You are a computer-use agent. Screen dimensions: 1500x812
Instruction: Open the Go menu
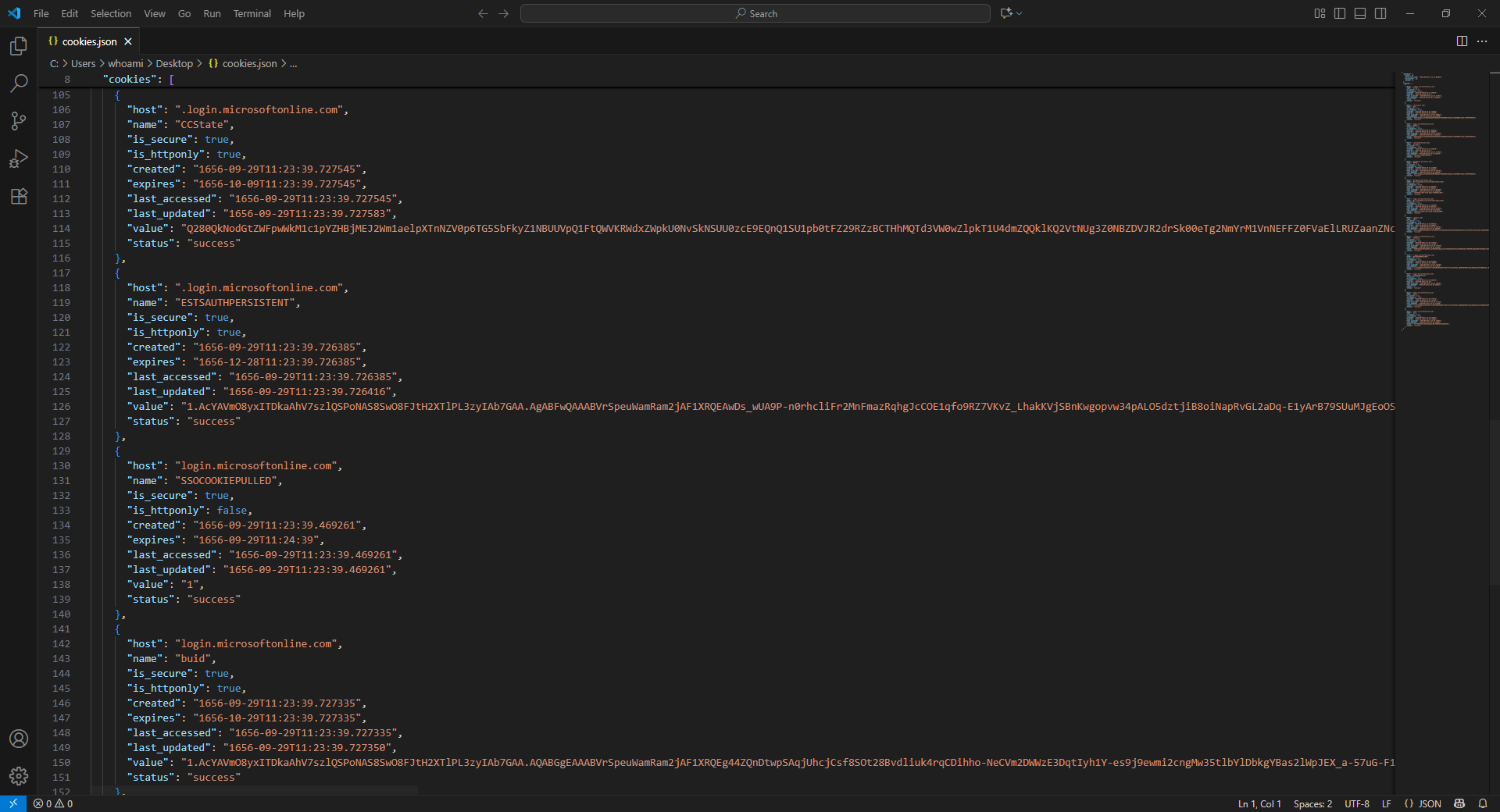[x=184, y=13]
